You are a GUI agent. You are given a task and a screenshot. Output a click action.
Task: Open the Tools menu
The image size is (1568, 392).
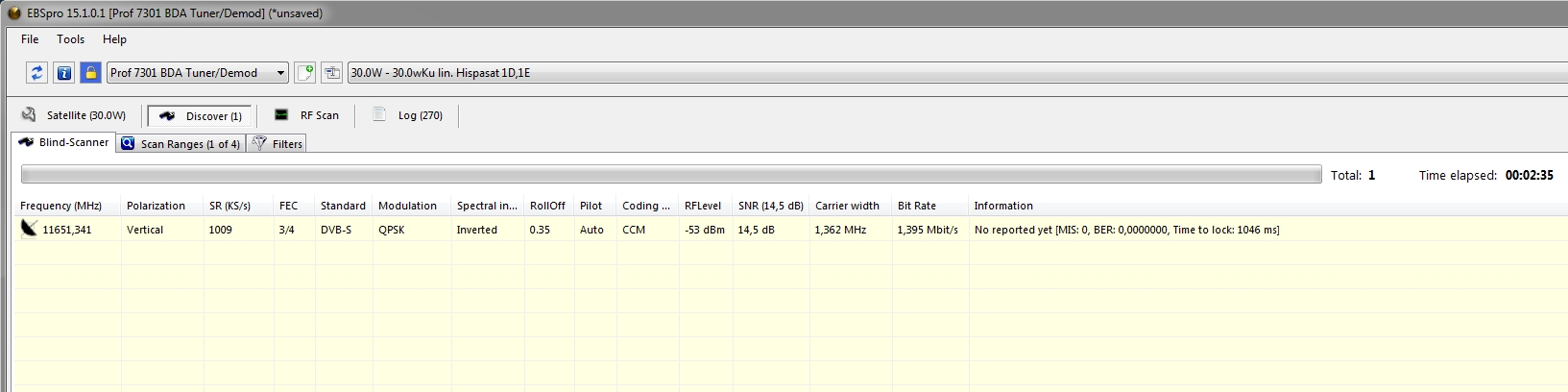click(70, 39)
